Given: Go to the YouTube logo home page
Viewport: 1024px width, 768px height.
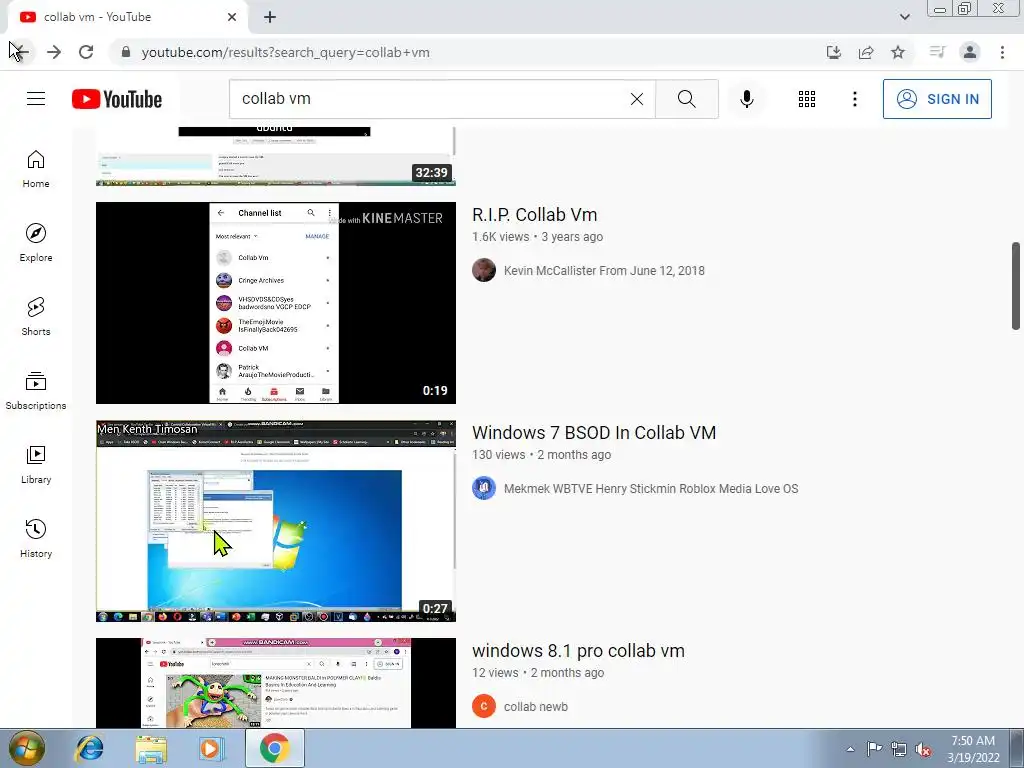Looking at the screenshot, I should pyautogui.click(x=117, y=99).
